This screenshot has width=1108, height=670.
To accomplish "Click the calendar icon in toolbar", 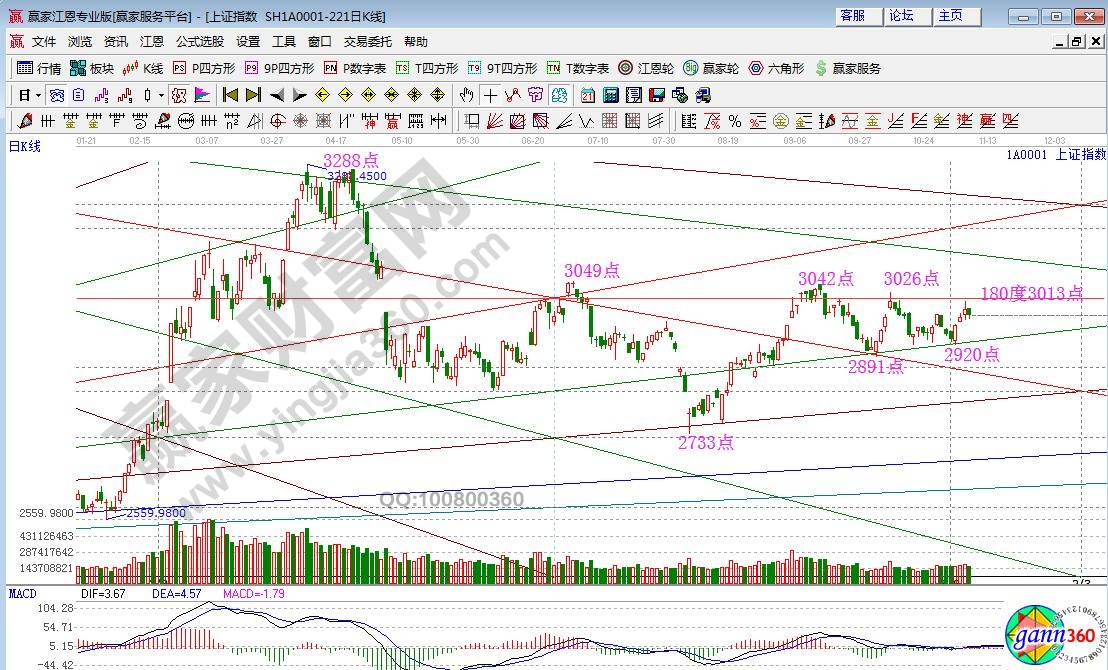I will (x=587, y=95).
